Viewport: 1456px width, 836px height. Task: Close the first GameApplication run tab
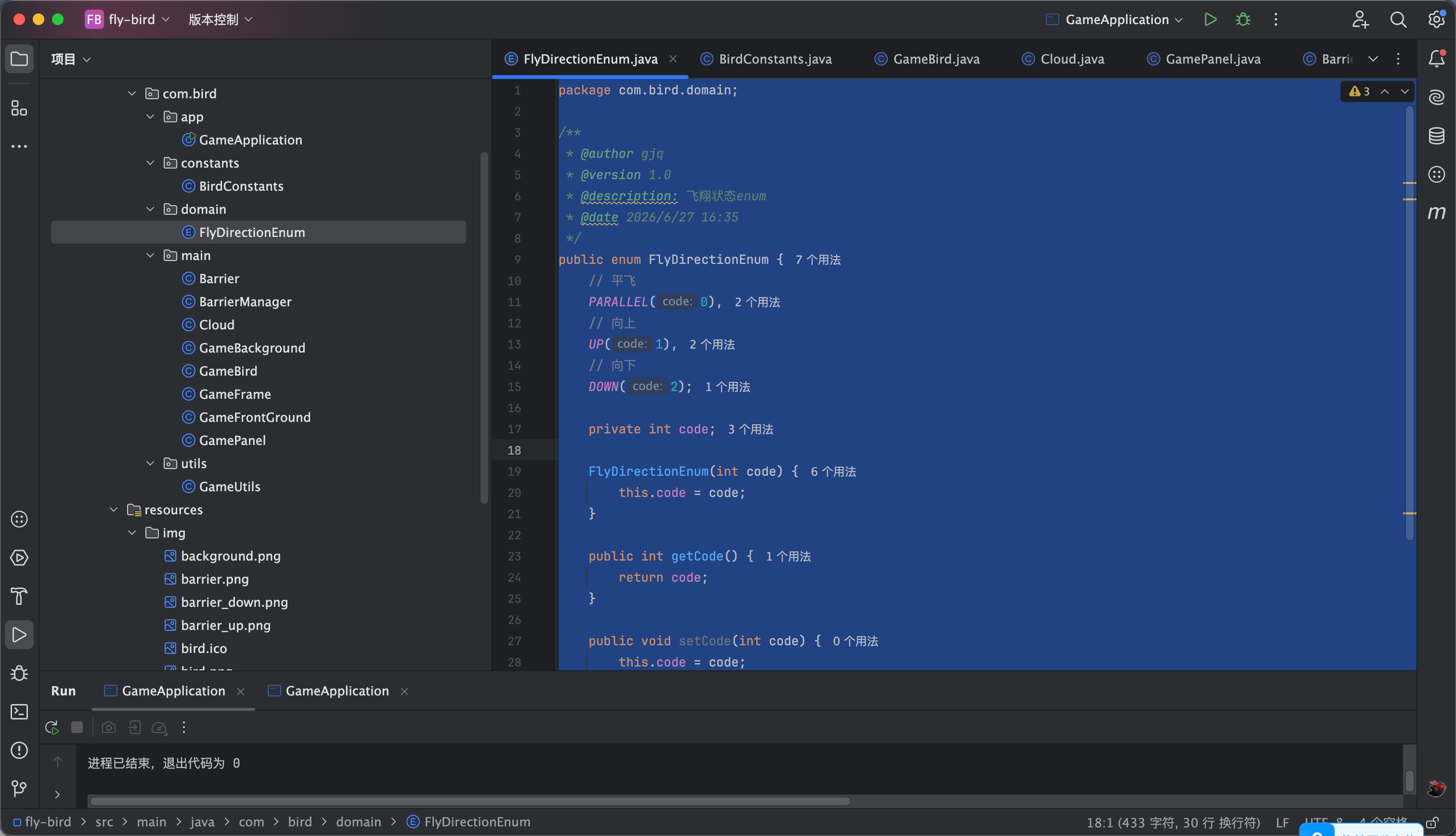pyautogui.click(x=241, y=692)
